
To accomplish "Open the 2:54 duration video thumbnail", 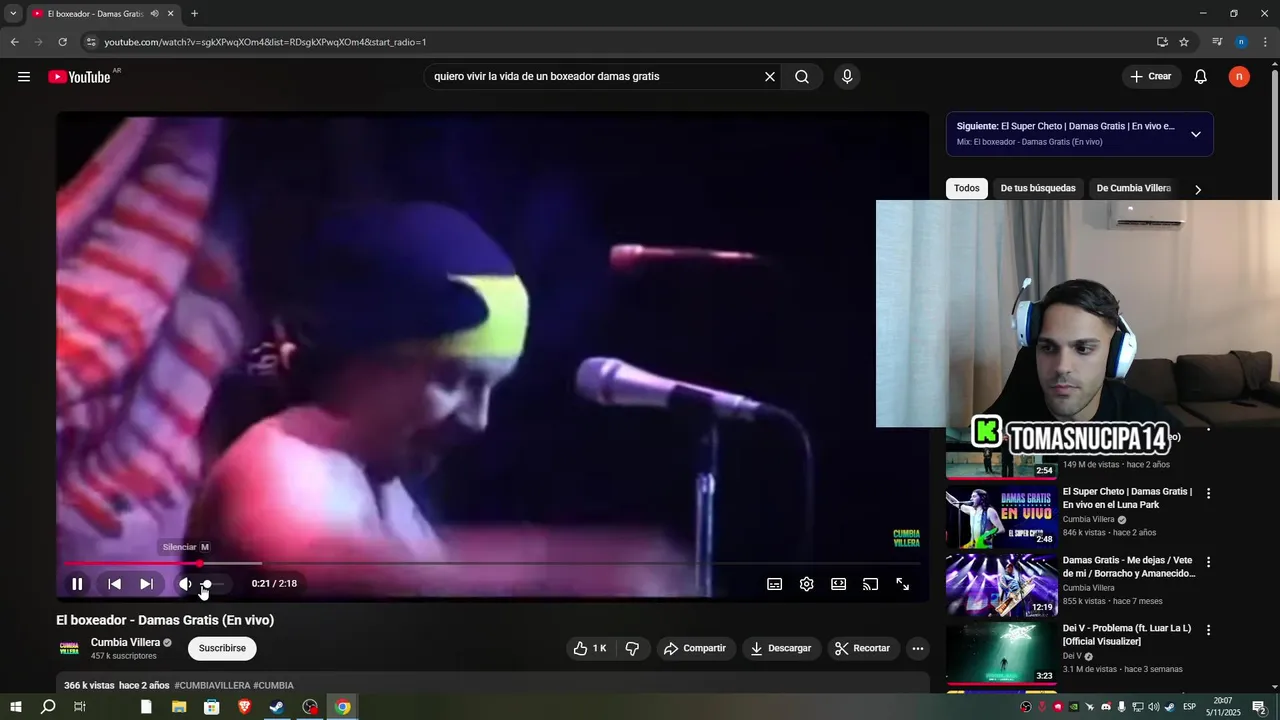I will click(x=1001, y=455).
